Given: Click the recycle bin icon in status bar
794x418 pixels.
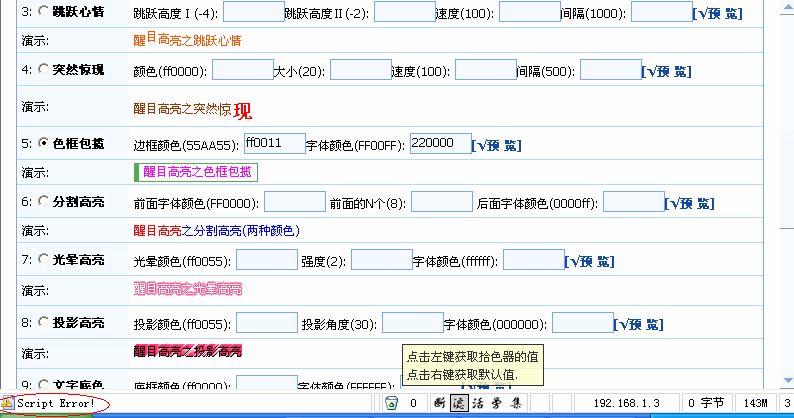Looking at the screenshot, I should (x=391, y=403).
